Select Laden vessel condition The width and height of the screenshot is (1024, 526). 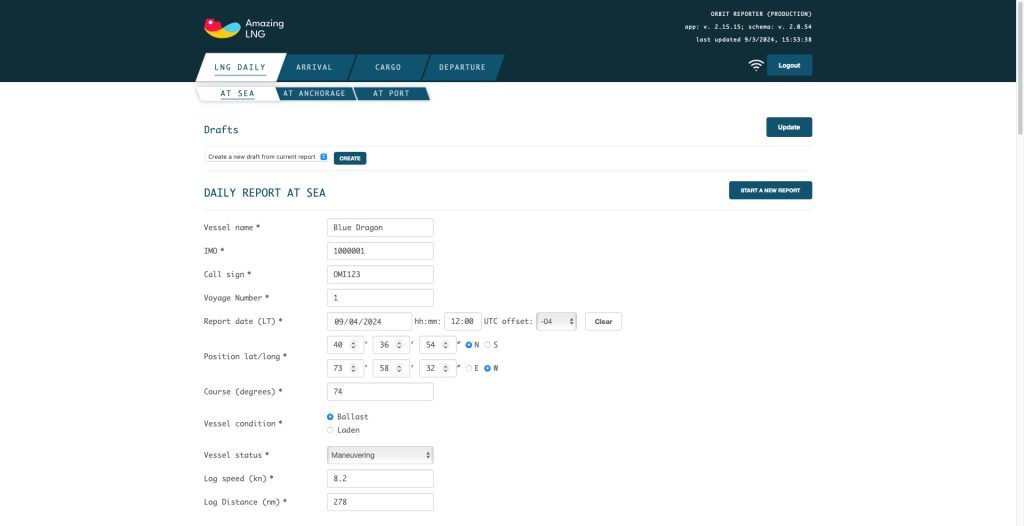point(330,431)
